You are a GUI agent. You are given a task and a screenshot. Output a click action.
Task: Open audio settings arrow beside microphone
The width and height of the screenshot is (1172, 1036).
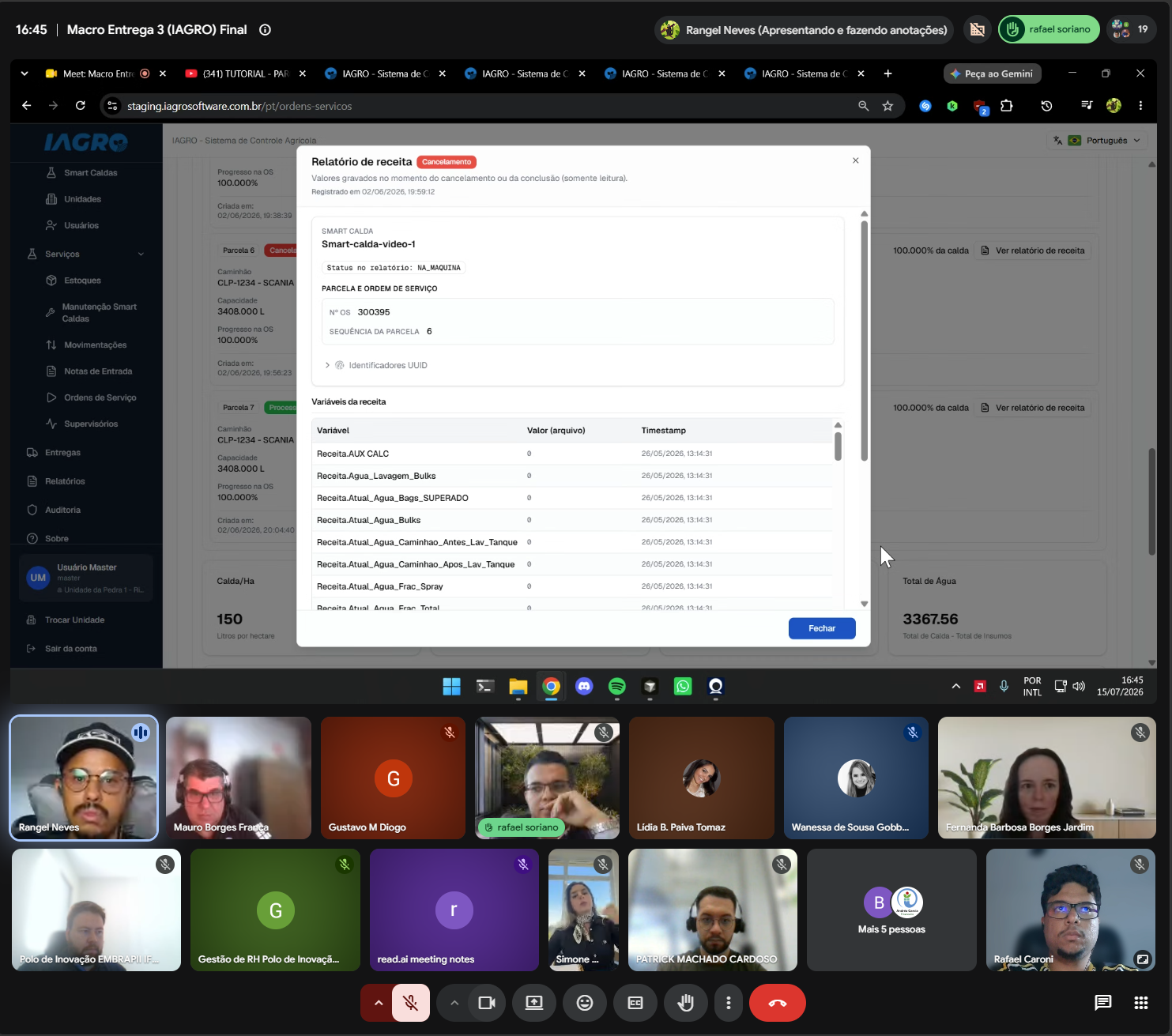(379, 1003)
